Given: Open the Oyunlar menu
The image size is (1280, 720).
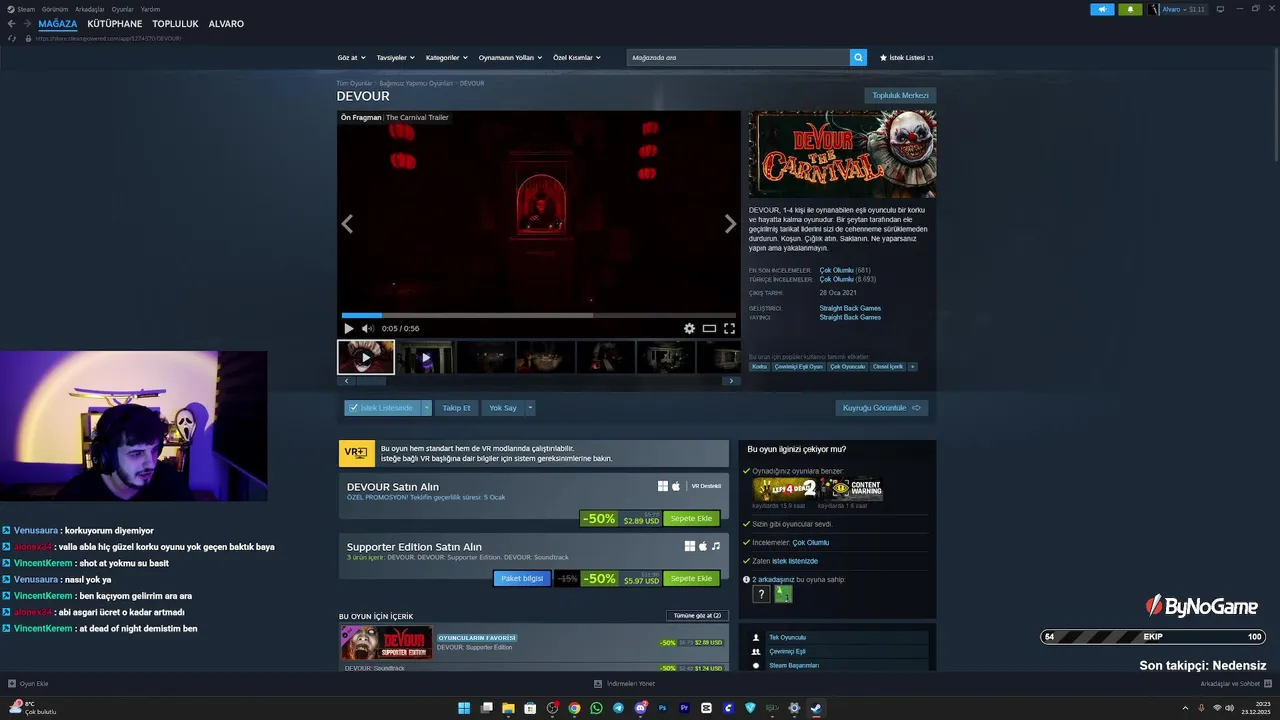Looking at the screenshot, I should pyautogui.click(x=122, y=9).
